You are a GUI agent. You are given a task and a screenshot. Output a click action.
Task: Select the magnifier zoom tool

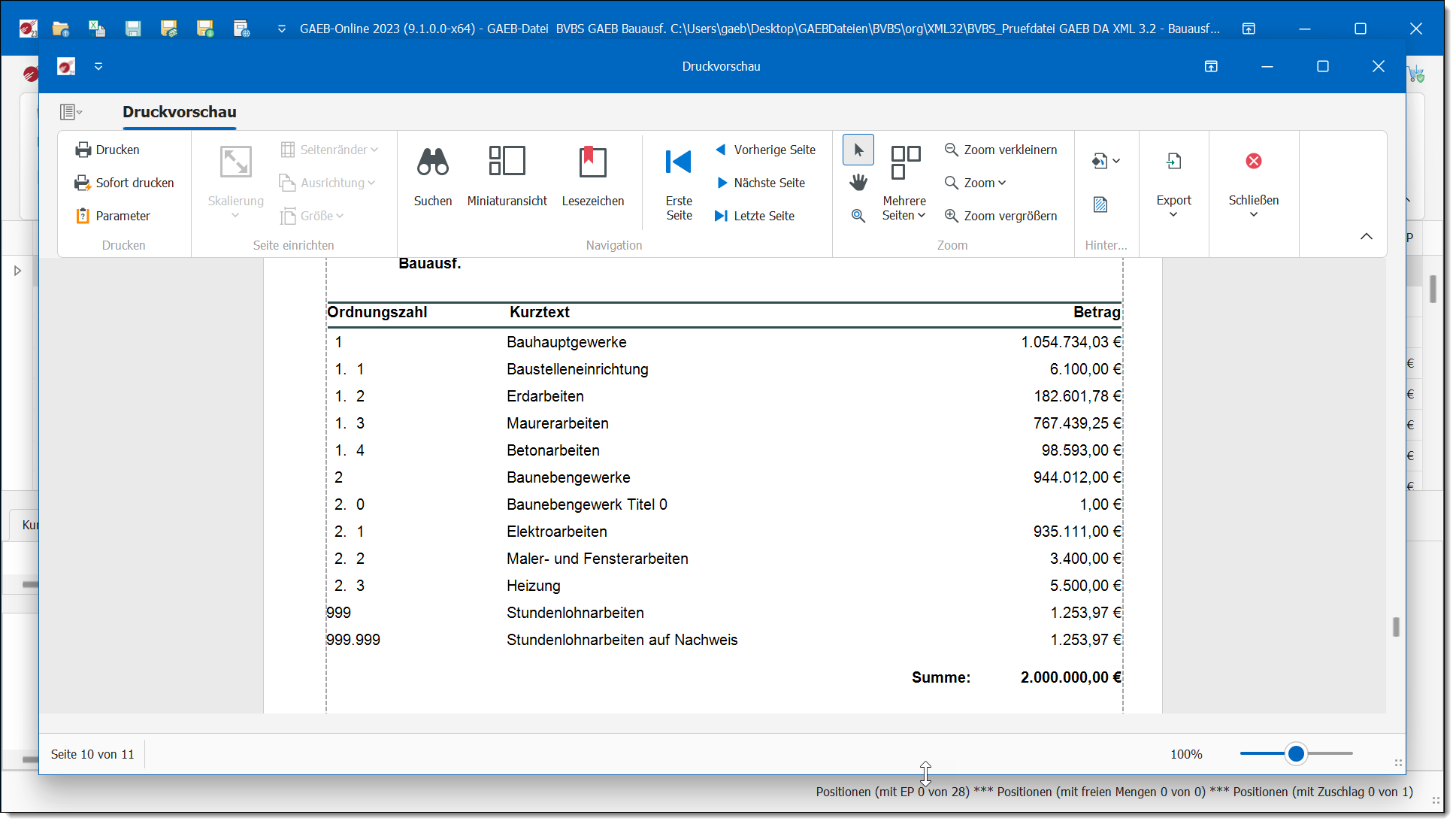(x=858, y=216)
